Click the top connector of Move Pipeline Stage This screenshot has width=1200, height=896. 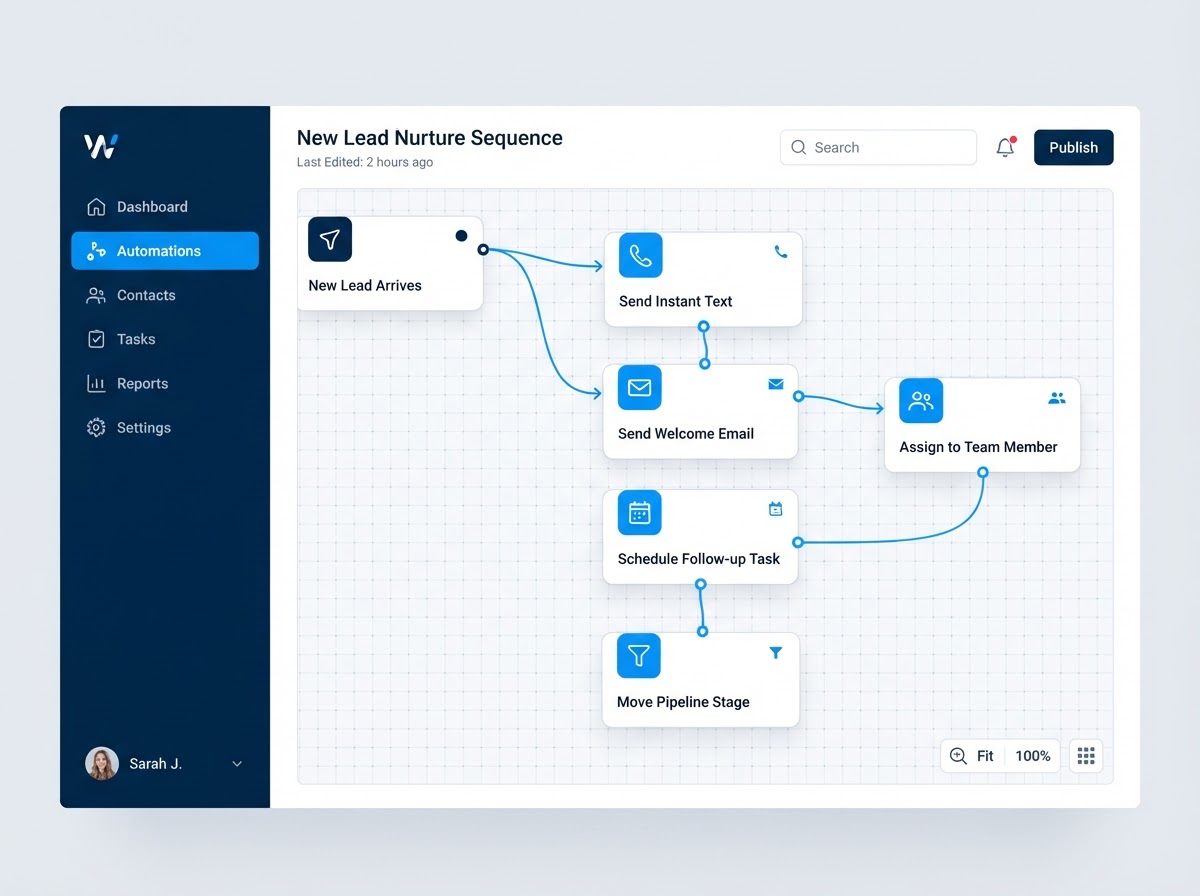702,631
